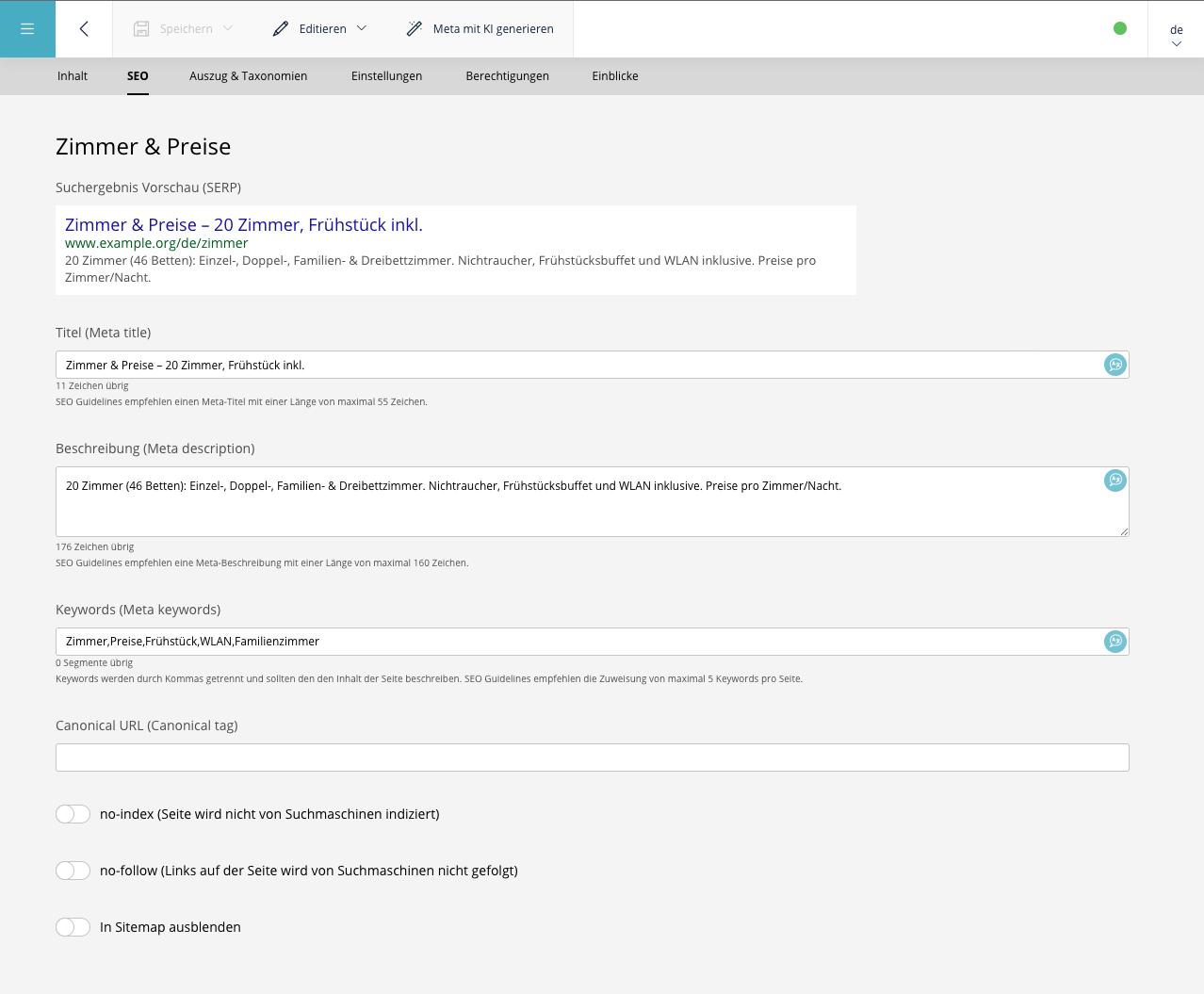Select the SEO tab
Screen dimensions: 1204x994
tap(138, 76)
